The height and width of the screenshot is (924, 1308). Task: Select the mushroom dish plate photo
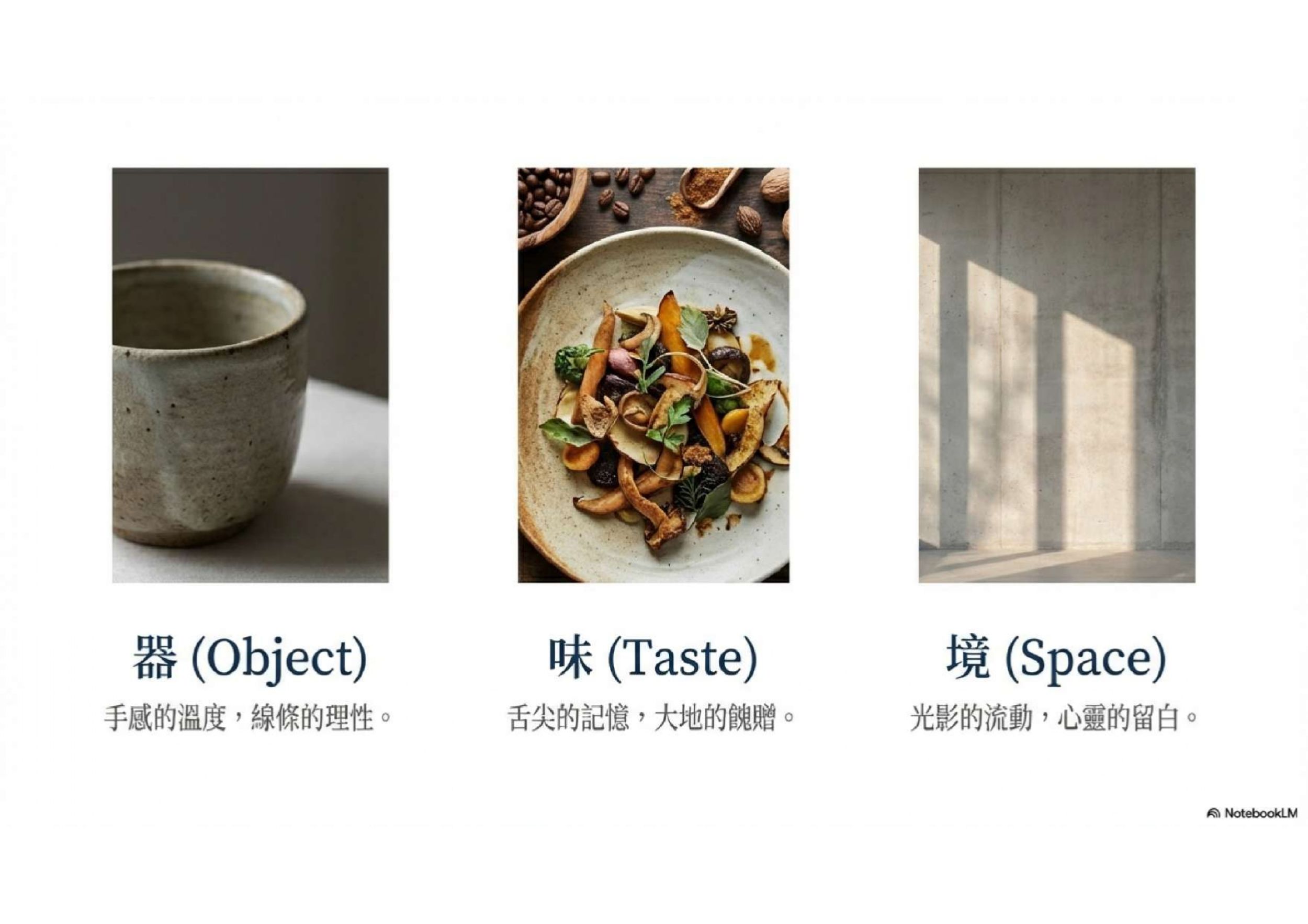point(653,376)
